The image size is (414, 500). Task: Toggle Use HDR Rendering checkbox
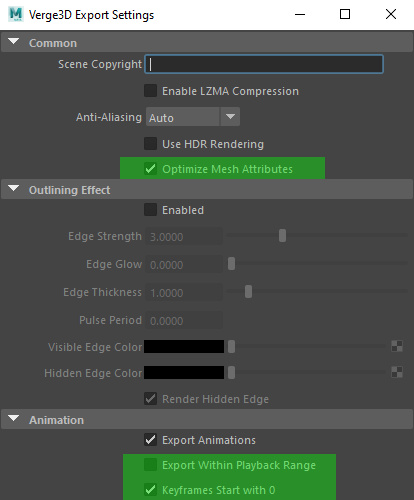click(150, 144)
